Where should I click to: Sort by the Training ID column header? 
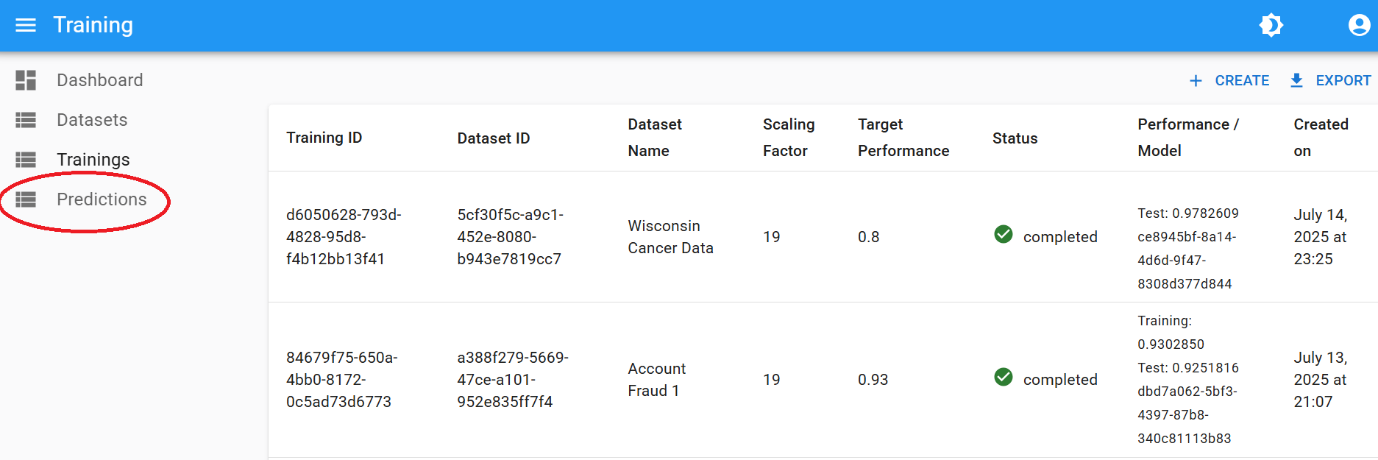(324, 138)
